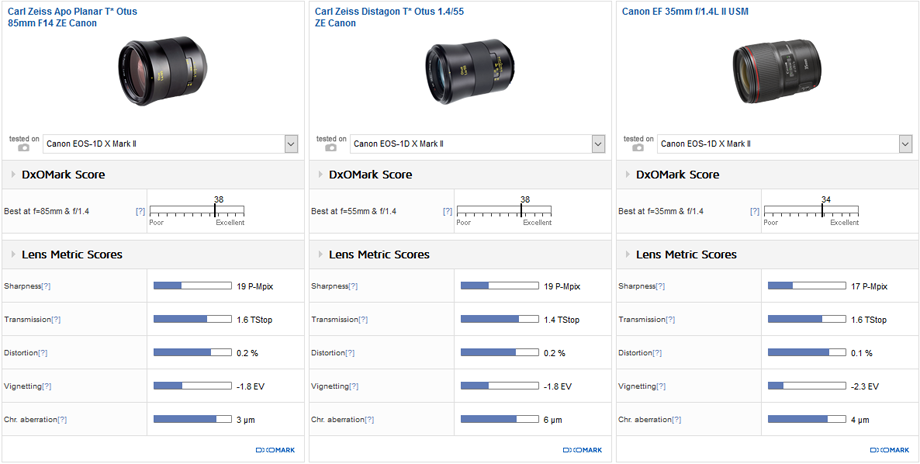Open Canon EF 35mm f/1.4L II USM link
920x464 pixels.
[x=685, y=12]
